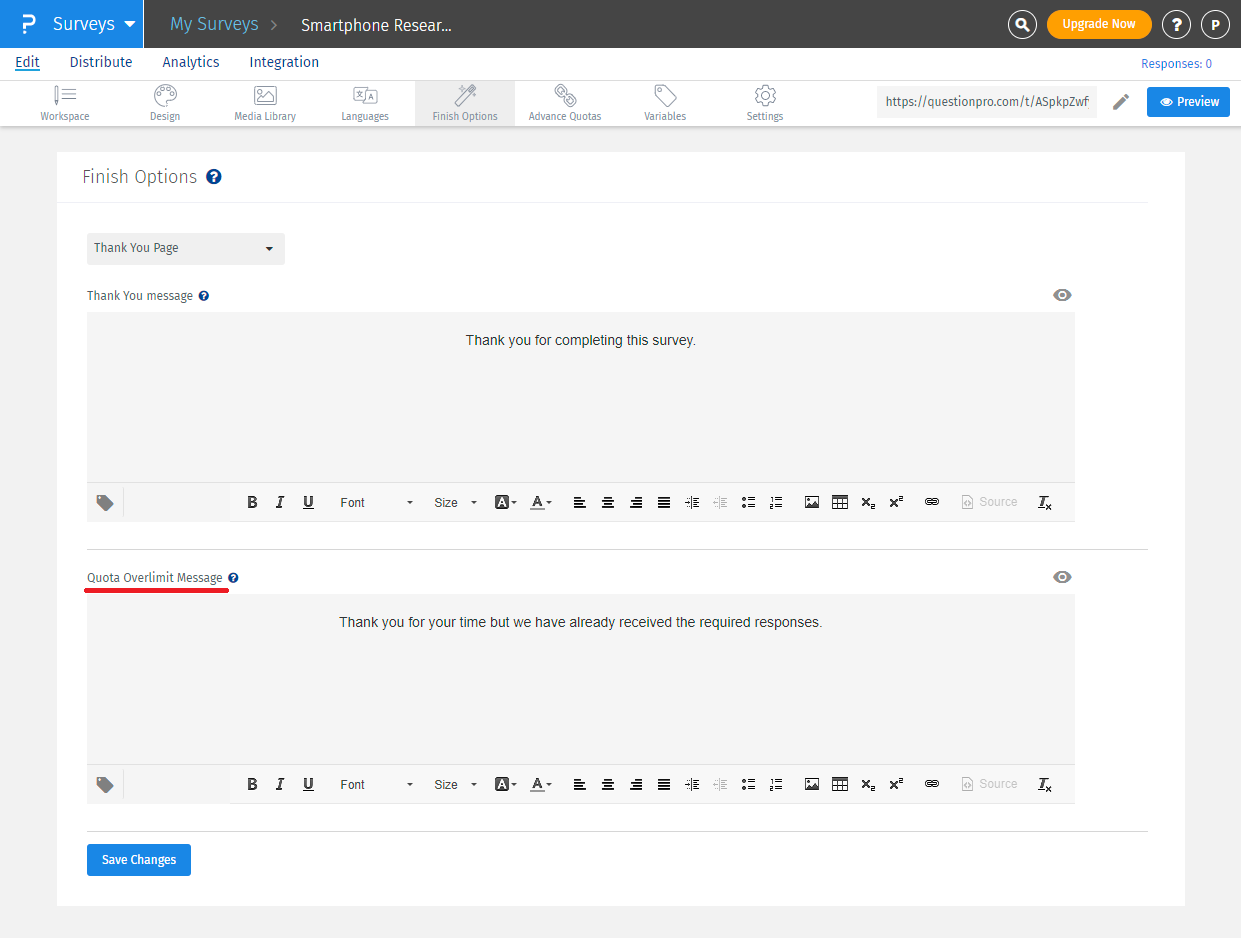Click the Preview button
Image resolution: width=1241 pixels, height=938 pixels.
point(1188,102)
